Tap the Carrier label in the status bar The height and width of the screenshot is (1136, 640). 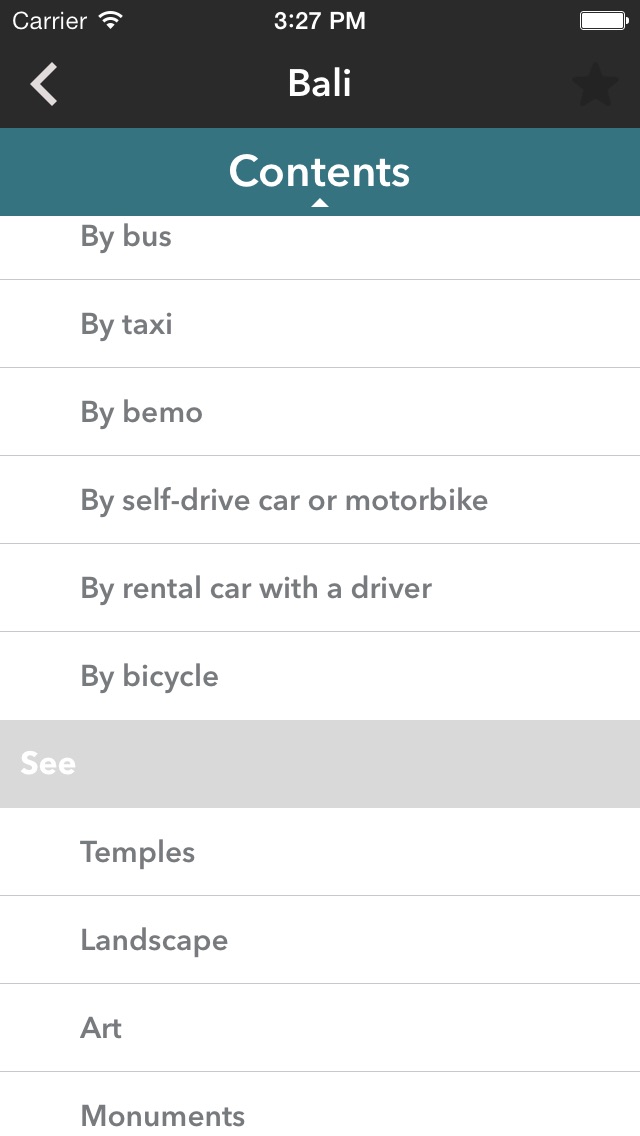pos(50,21)
